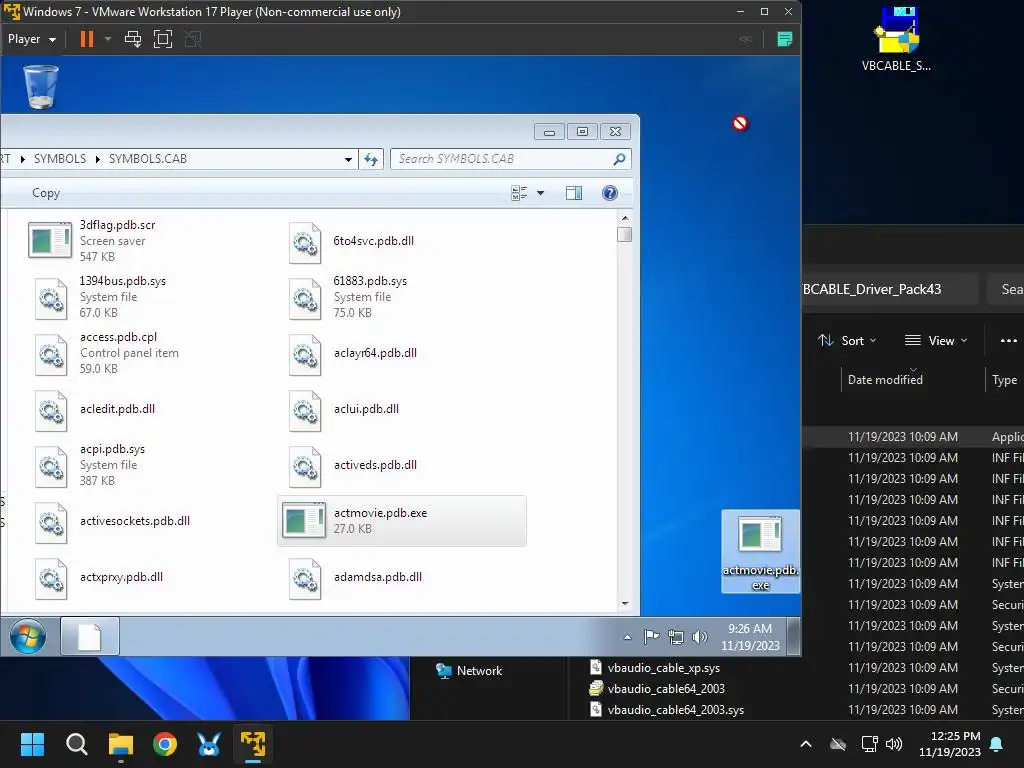This screenshot has width=1024, height=768.
Task: Select aclui.pdb.dll file
Action: [402, 409]
